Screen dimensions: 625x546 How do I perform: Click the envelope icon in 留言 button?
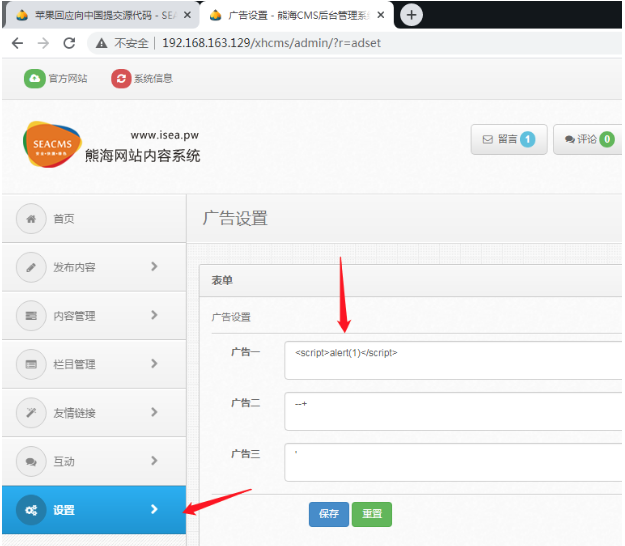(x=487, y=139)
